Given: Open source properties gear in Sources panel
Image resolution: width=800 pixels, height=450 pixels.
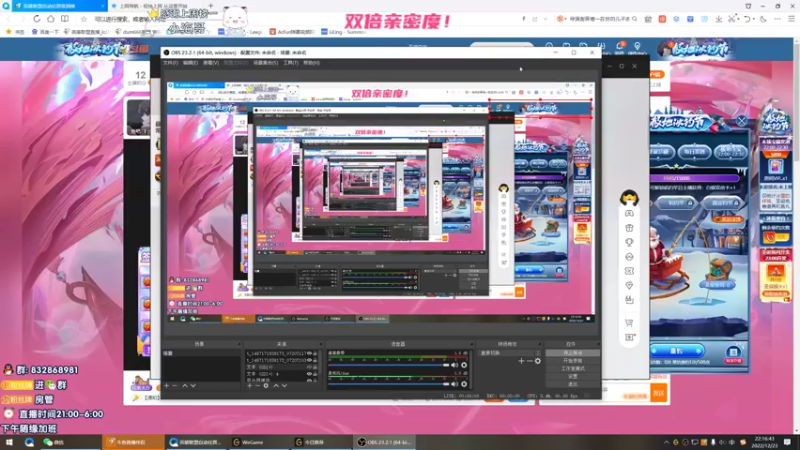Looking at the screenshot, I should click(266, 386).
